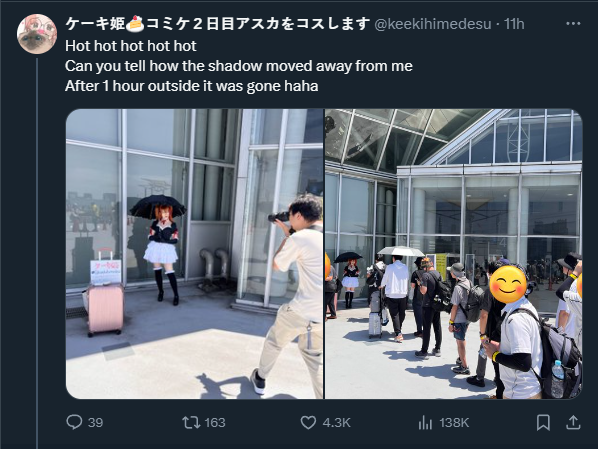Click the share upload icon
The height and width of the screenshot is (449, 598).
tap(573, 422)
